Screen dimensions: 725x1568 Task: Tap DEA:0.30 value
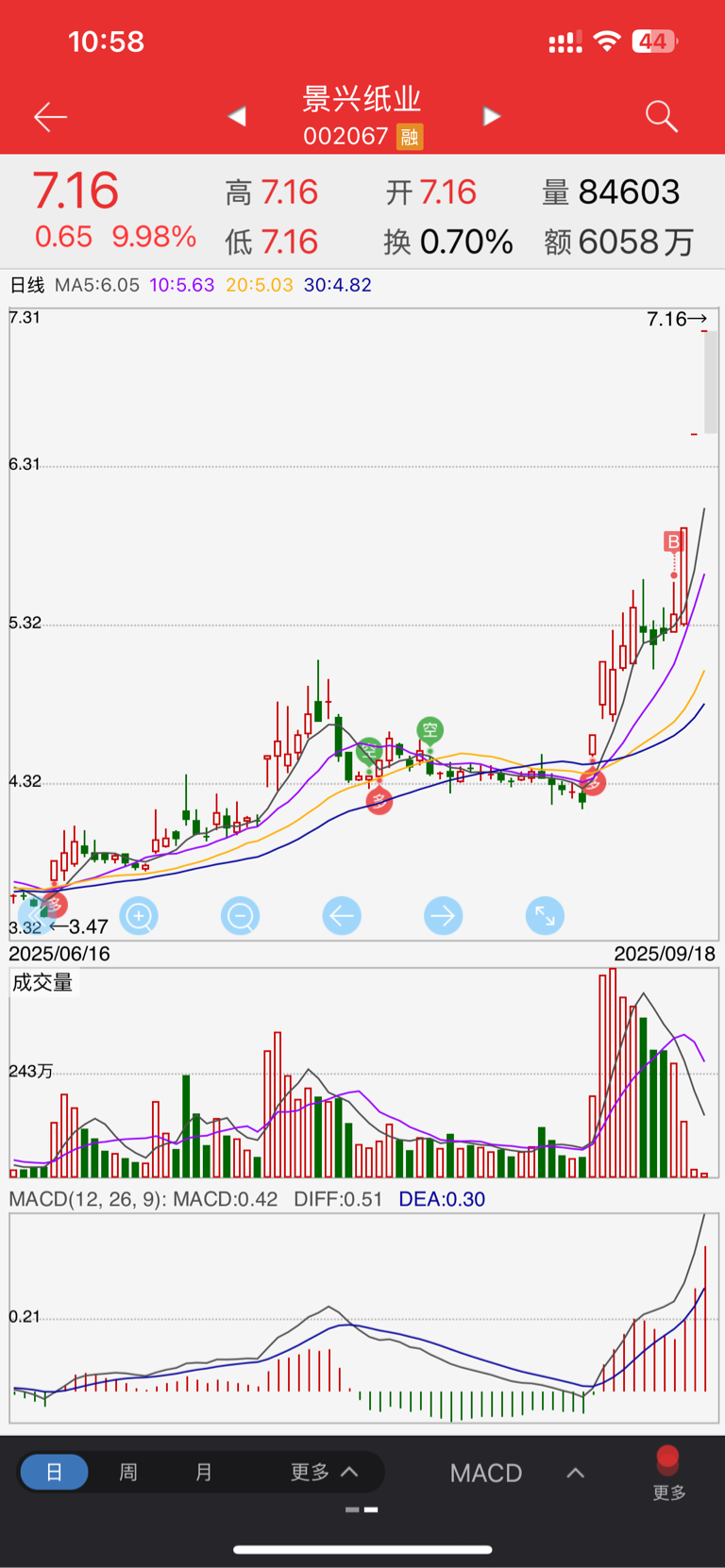pos(442,1199)
